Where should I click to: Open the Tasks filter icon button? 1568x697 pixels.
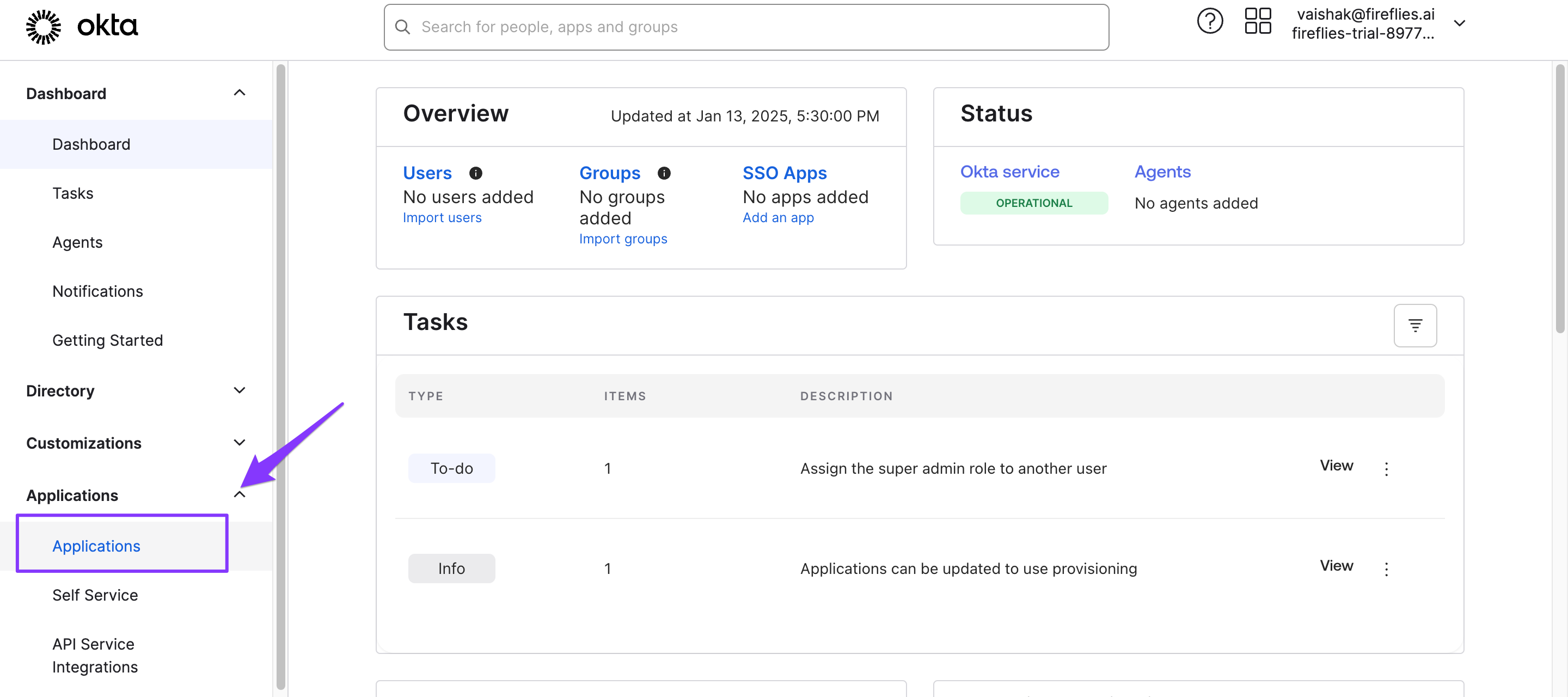(x=1414, y=326)
